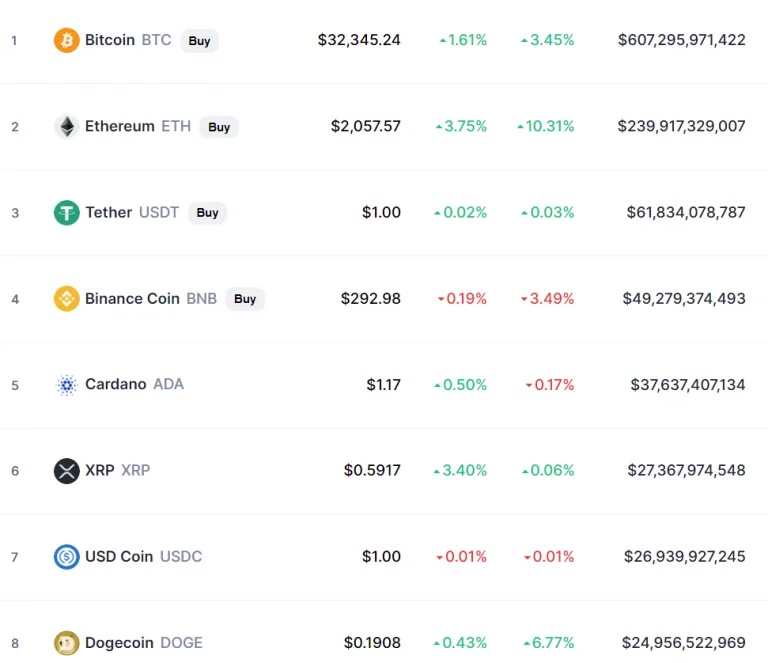Click the Cardano dotted logo icon
This screenshot has width=768, height=663.
(x=67, y=385)
